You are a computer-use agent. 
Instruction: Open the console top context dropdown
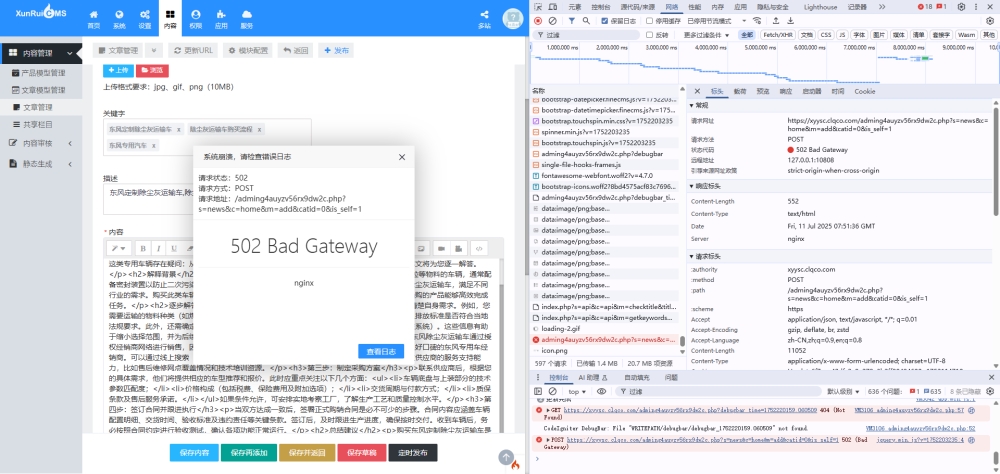point(578,391)
